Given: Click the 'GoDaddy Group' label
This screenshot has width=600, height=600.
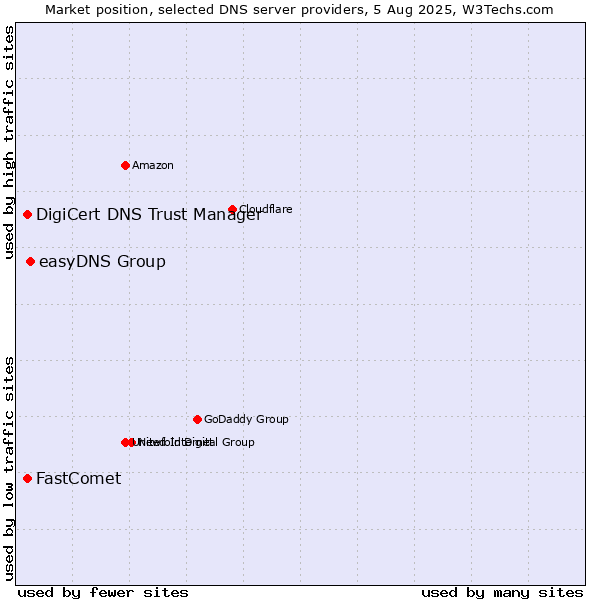Looking at the screenshot, I should tap(246, 419).
